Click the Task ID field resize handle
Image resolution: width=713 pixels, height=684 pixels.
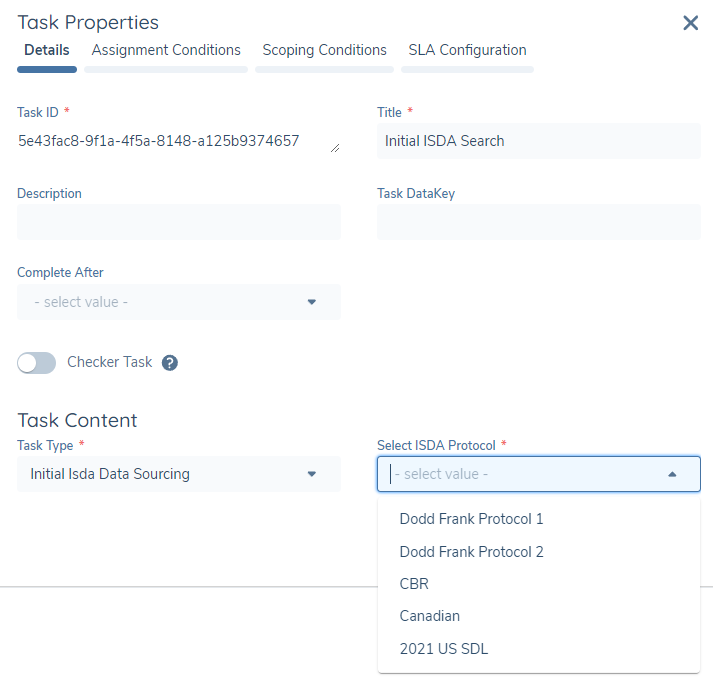[x=334, y=148]
